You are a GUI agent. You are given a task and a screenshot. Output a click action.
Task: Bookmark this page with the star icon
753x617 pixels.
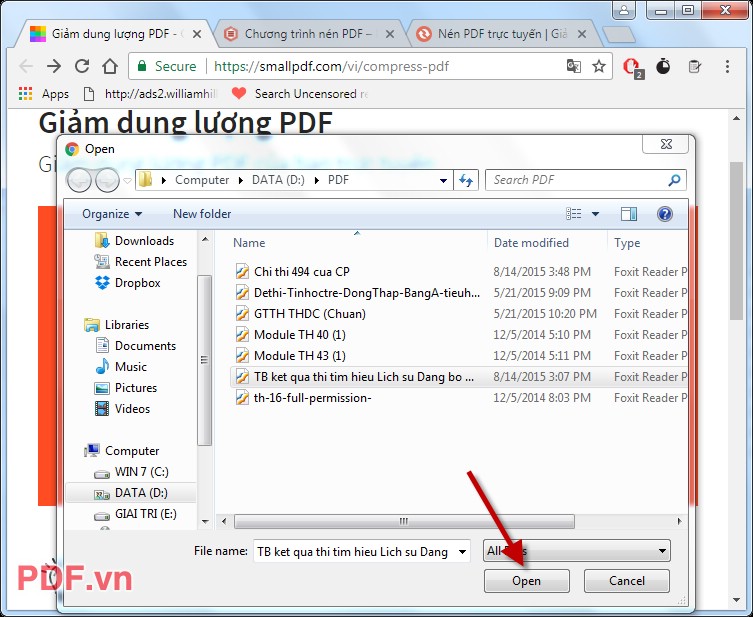(x=598, y=66)
